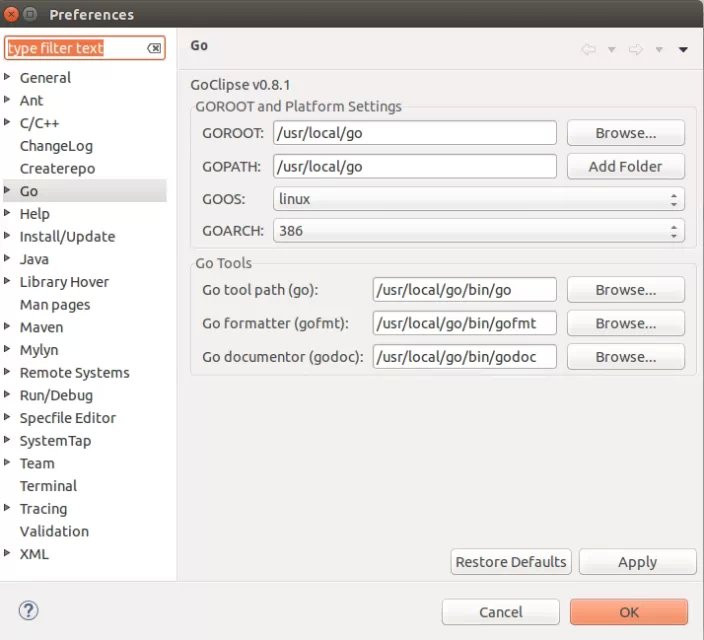This screenshot has height=640, width=704.
Task: Go forward with the right arrow icon
Action: (636, 49)
